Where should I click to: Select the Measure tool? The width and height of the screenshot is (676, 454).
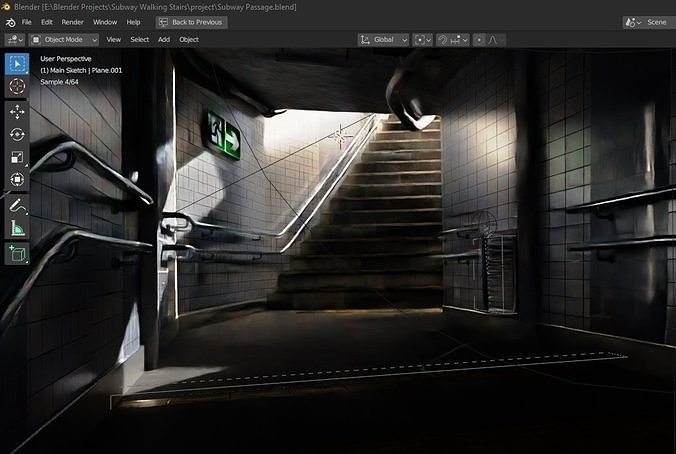[x=17, y=228]
